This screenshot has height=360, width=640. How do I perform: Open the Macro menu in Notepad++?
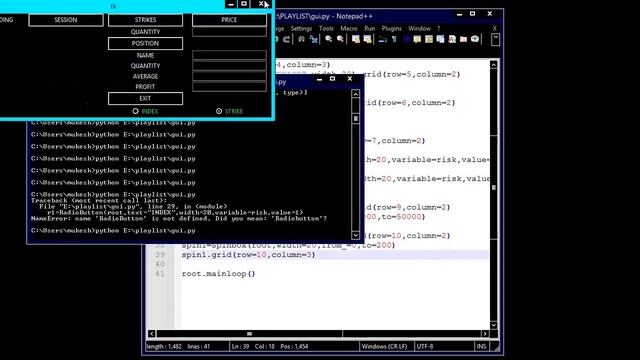click(349, 29)
